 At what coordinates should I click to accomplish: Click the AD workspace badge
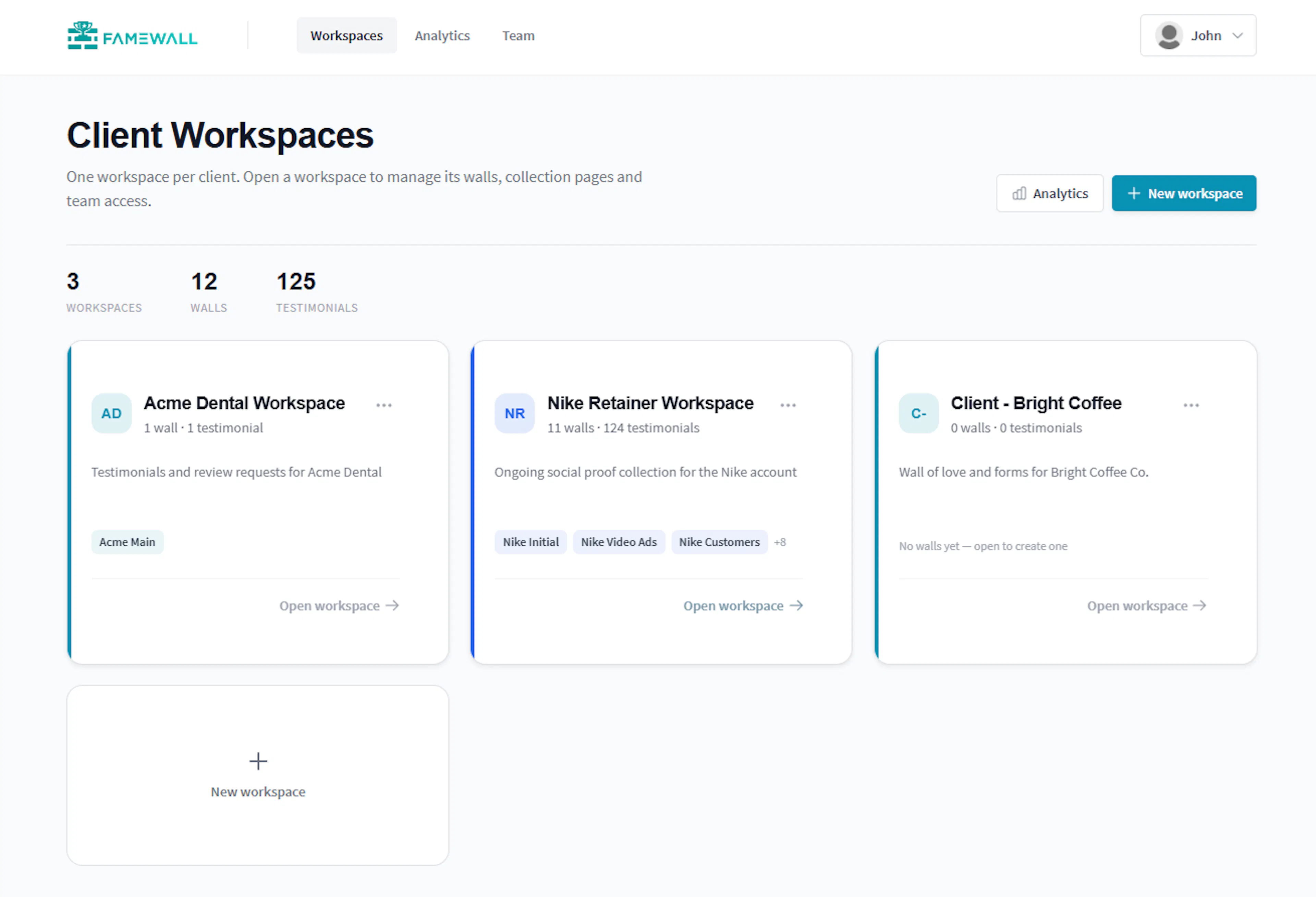pyautogui.click(x=112, y=414)
